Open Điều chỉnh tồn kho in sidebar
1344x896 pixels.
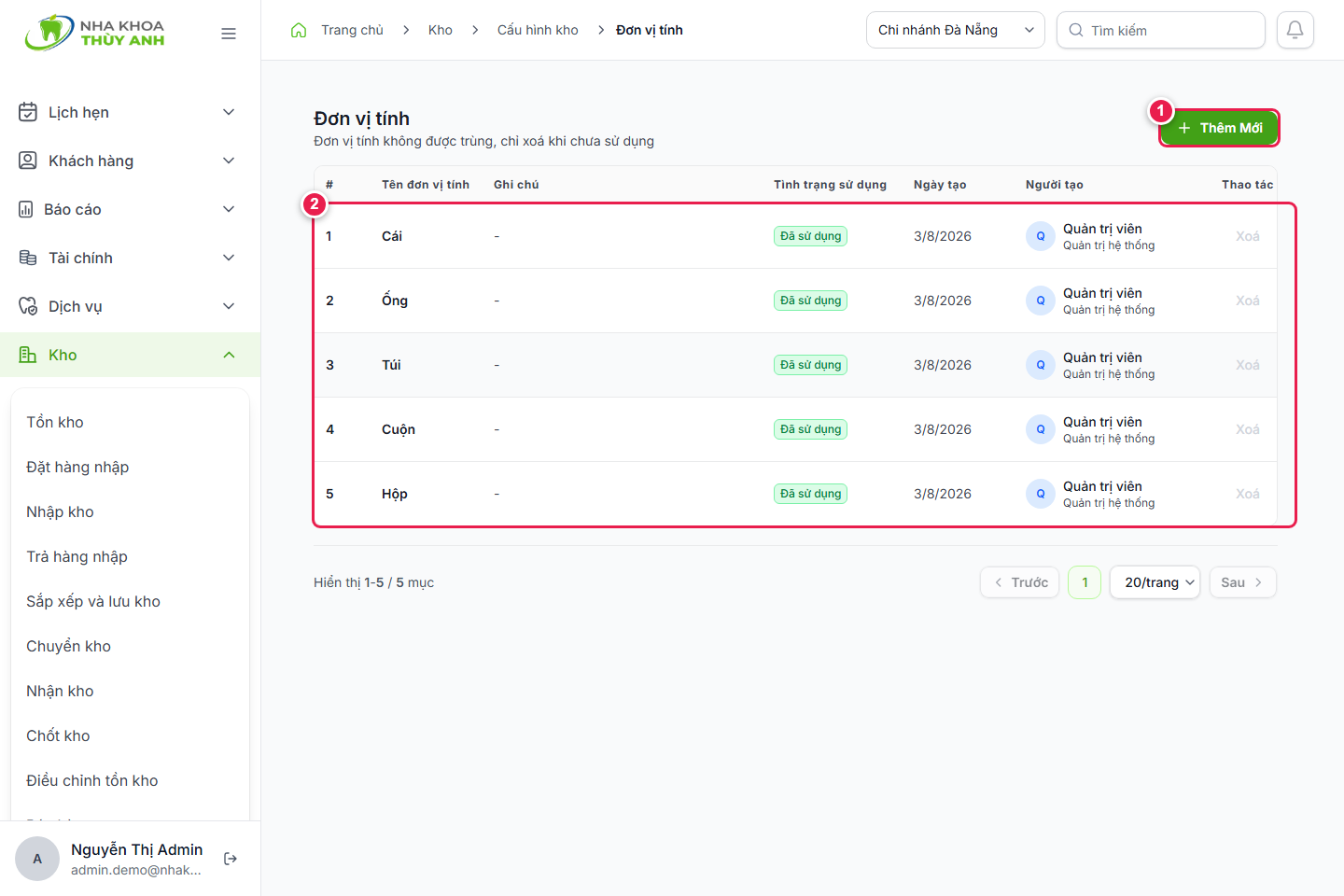point(92,780)
